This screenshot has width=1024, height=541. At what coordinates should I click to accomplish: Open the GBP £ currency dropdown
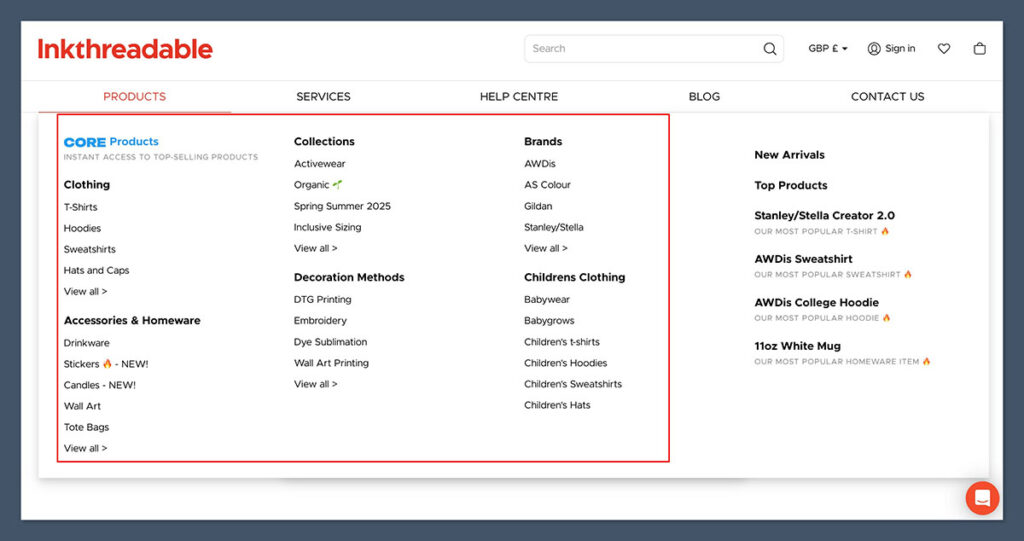(827, 48)
